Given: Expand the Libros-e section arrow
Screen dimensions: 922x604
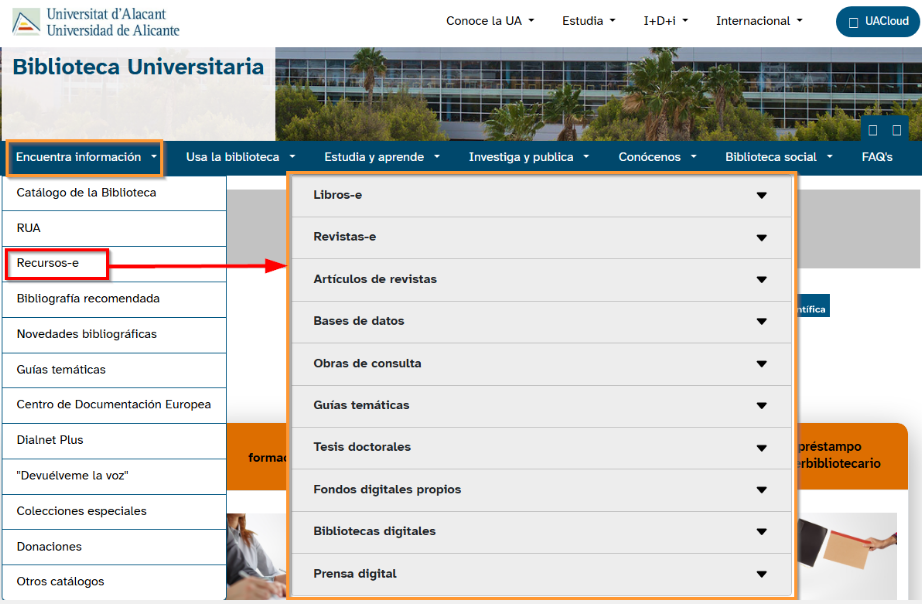Looking at the screenshot, I should click(x=761, y=195).
